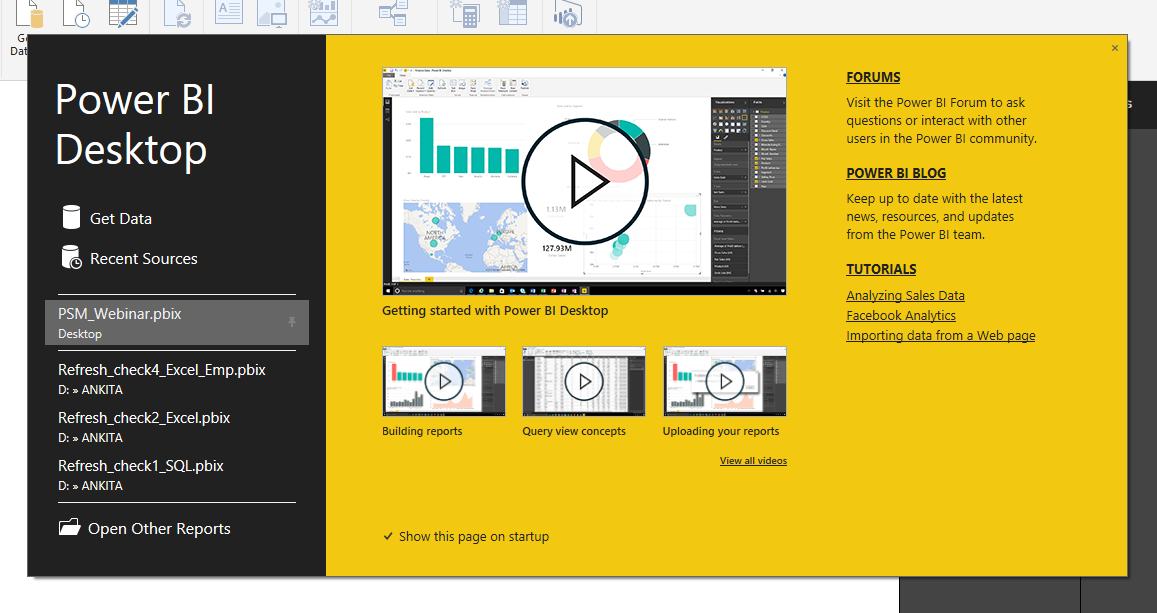The width and height of the screenshot is (1157, 613).
Task: Click Getting started with Power BI Desktop caption
Action: [495, 311]
